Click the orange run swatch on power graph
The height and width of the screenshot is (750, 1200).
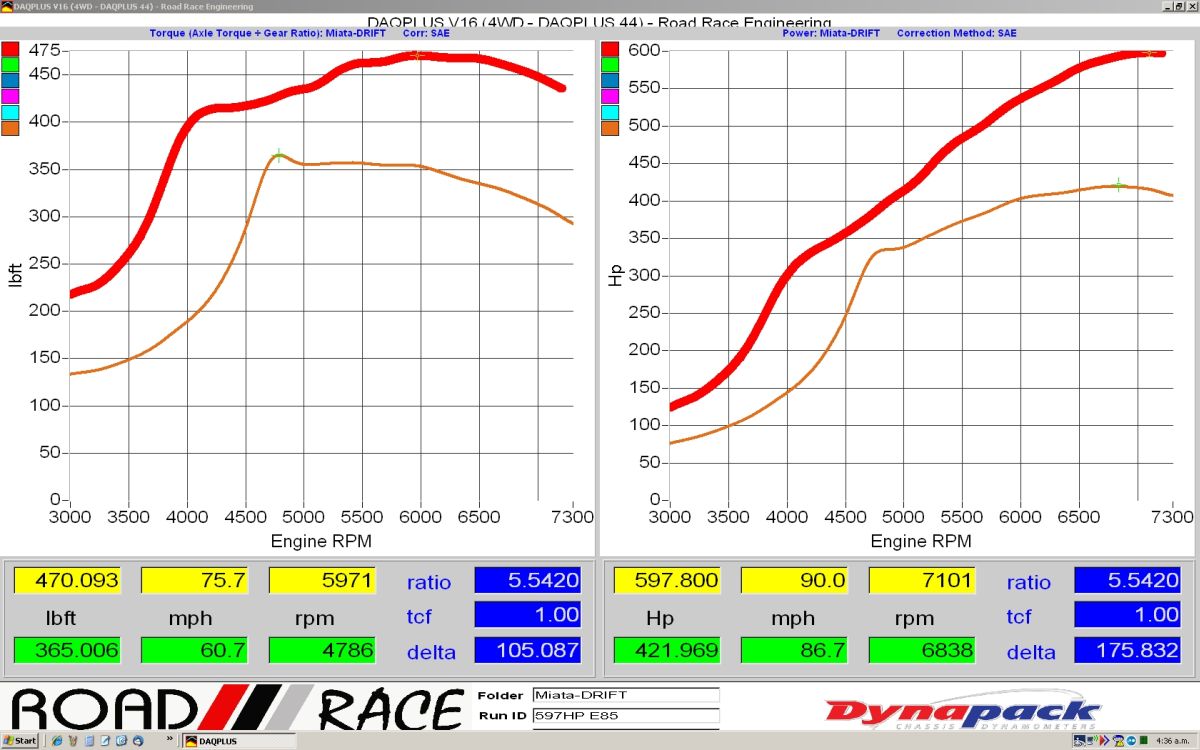610,128
